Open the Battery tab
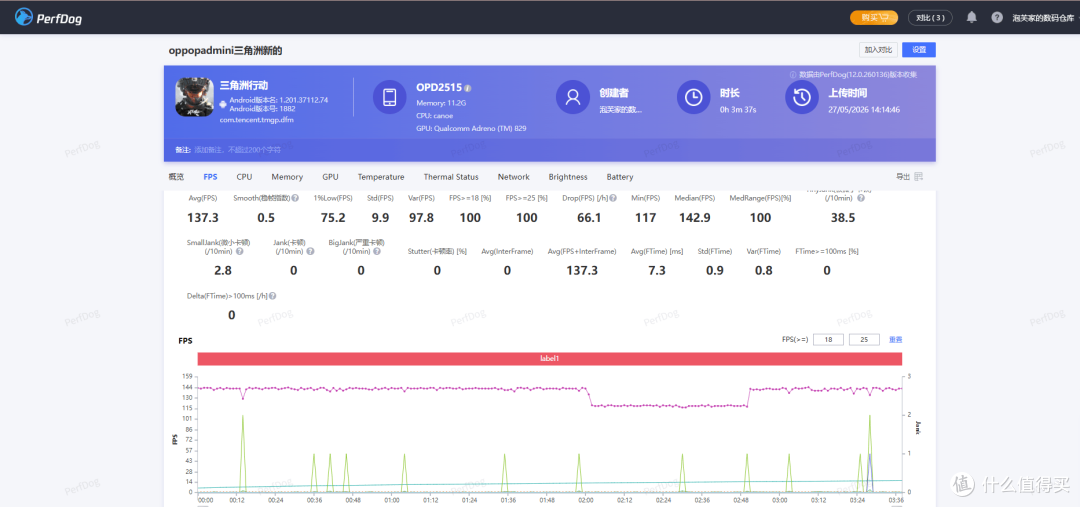This screenshot has height=507, width=1080. (620, 177)
